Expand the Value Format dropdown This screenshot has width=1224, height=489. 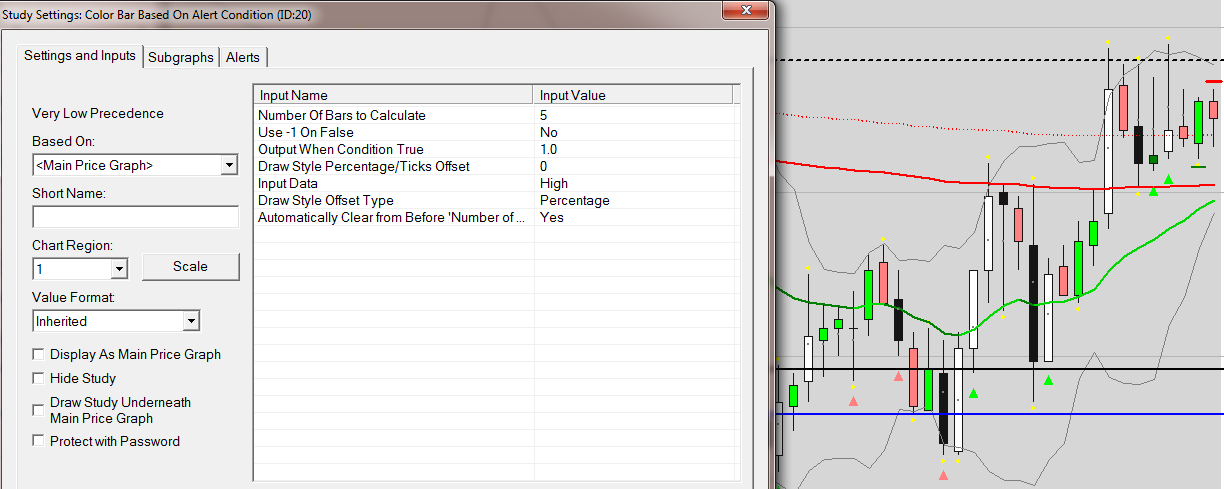coord(190,321)
